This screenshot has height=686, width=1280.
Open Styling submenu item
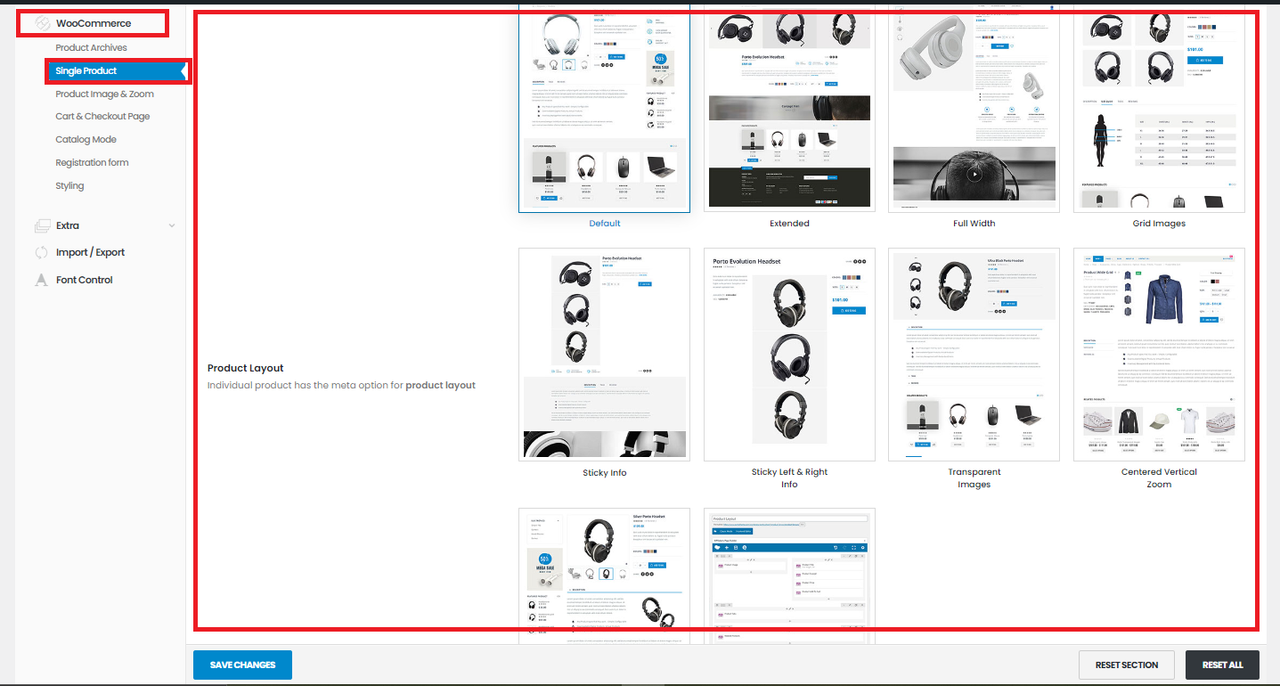pos(70,186)
